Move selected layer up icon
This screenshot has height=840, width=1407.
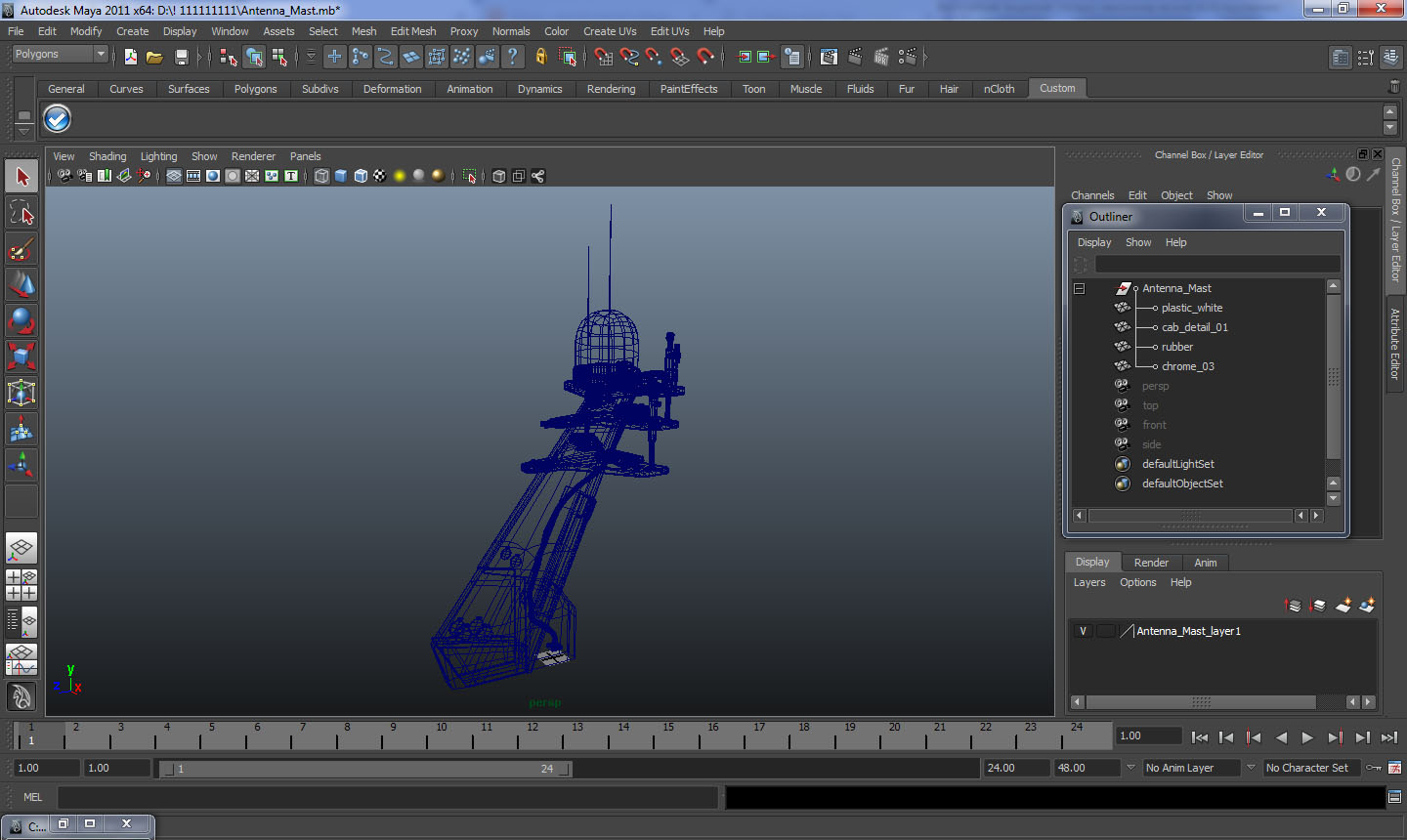(x=1293, y=606)
